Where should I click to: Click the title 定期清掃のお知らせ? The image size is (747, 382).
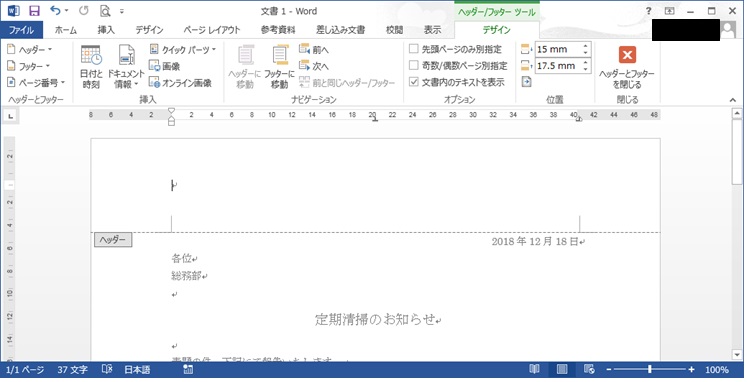tap(375, 320)
